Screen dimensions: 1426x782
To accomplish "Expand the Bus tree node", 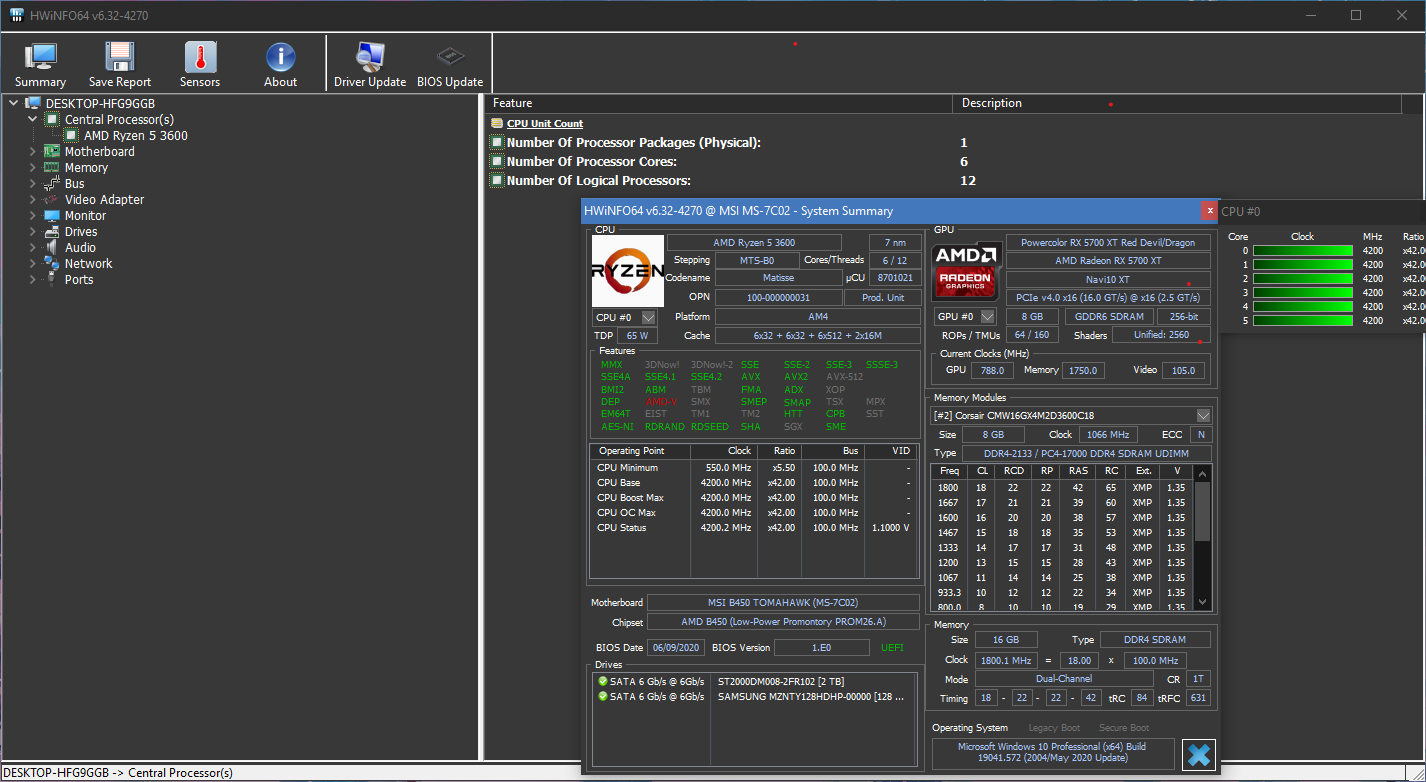I will [x=32, y=183].
